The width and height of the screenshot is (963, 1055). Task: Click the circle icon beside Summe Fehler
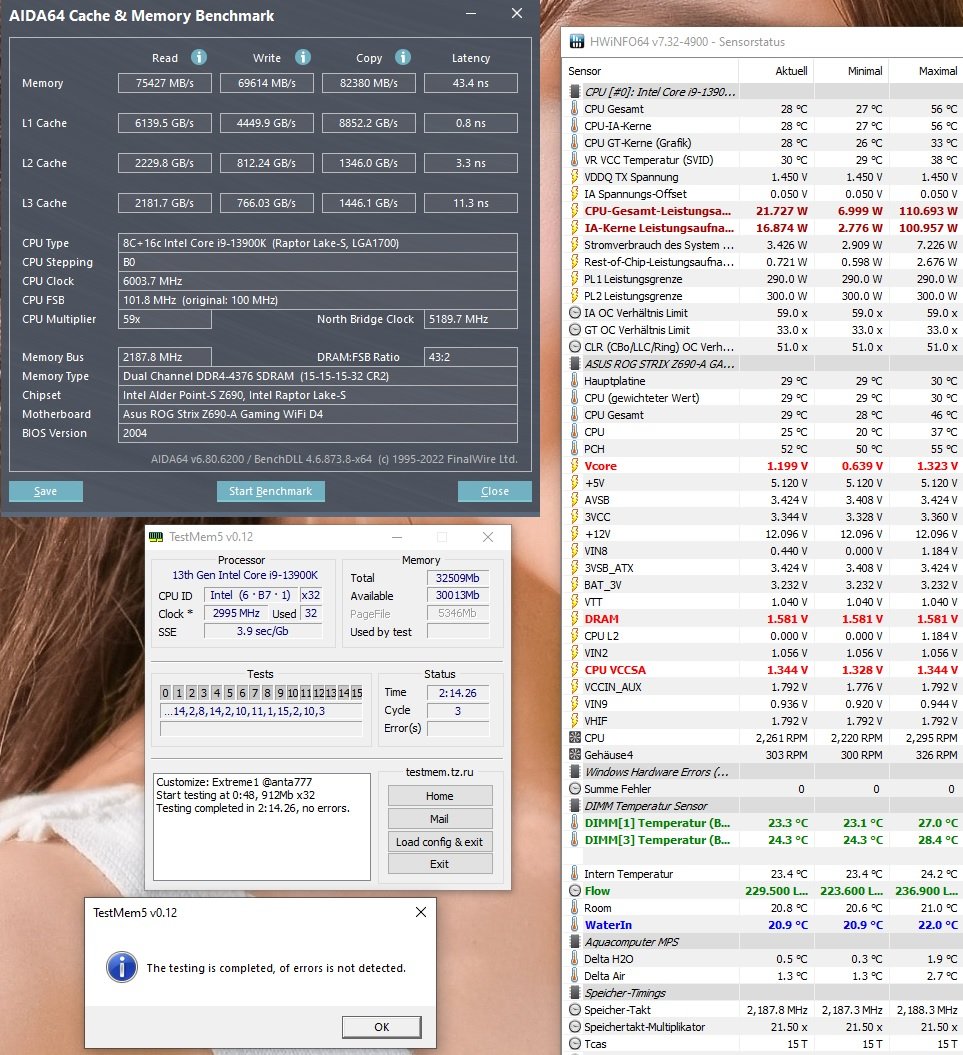tap(575, 789)
